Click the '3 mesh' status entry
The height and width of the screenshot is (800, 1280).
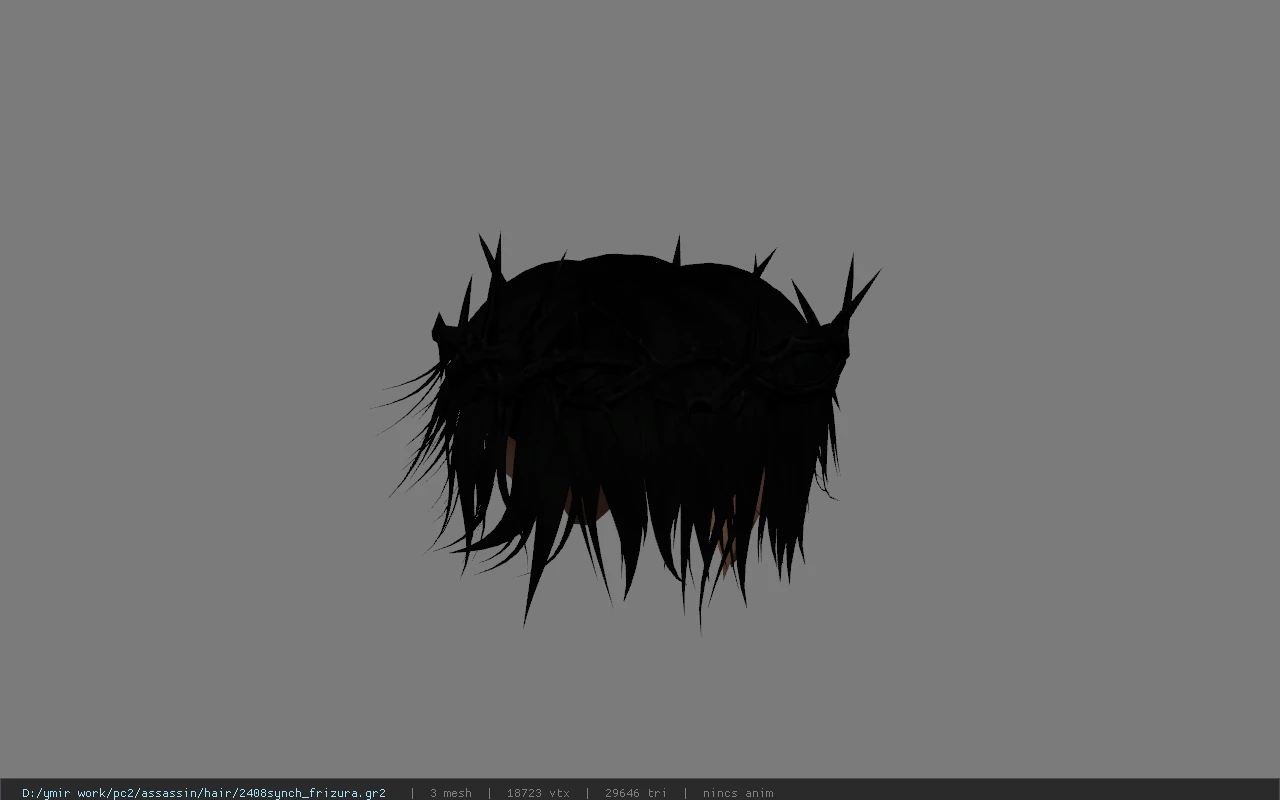(x=451, y=793)
